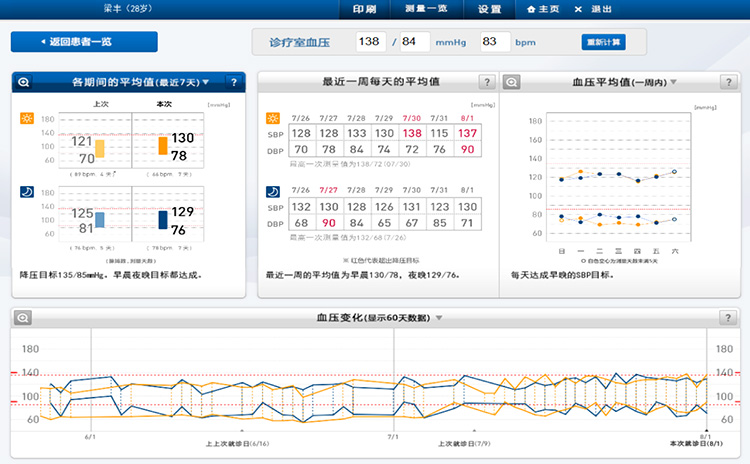Click magnifier icon on weekly blood pressure chart

(511, 82)
